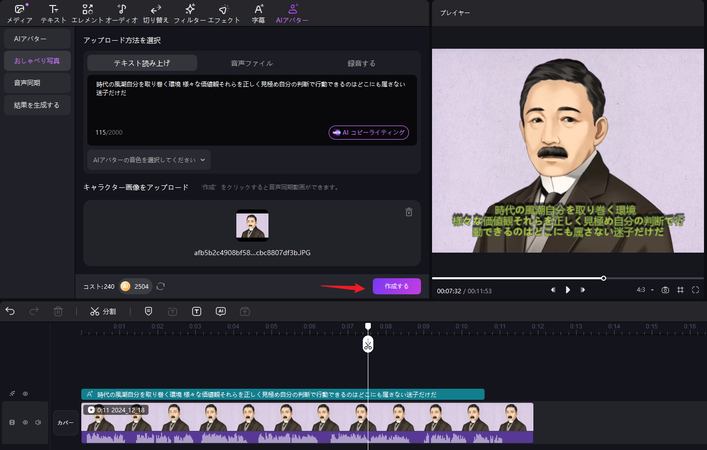The image size is (707, 450).
Task: Click the 分割 split scissors tool
Action: pos(103,311)
